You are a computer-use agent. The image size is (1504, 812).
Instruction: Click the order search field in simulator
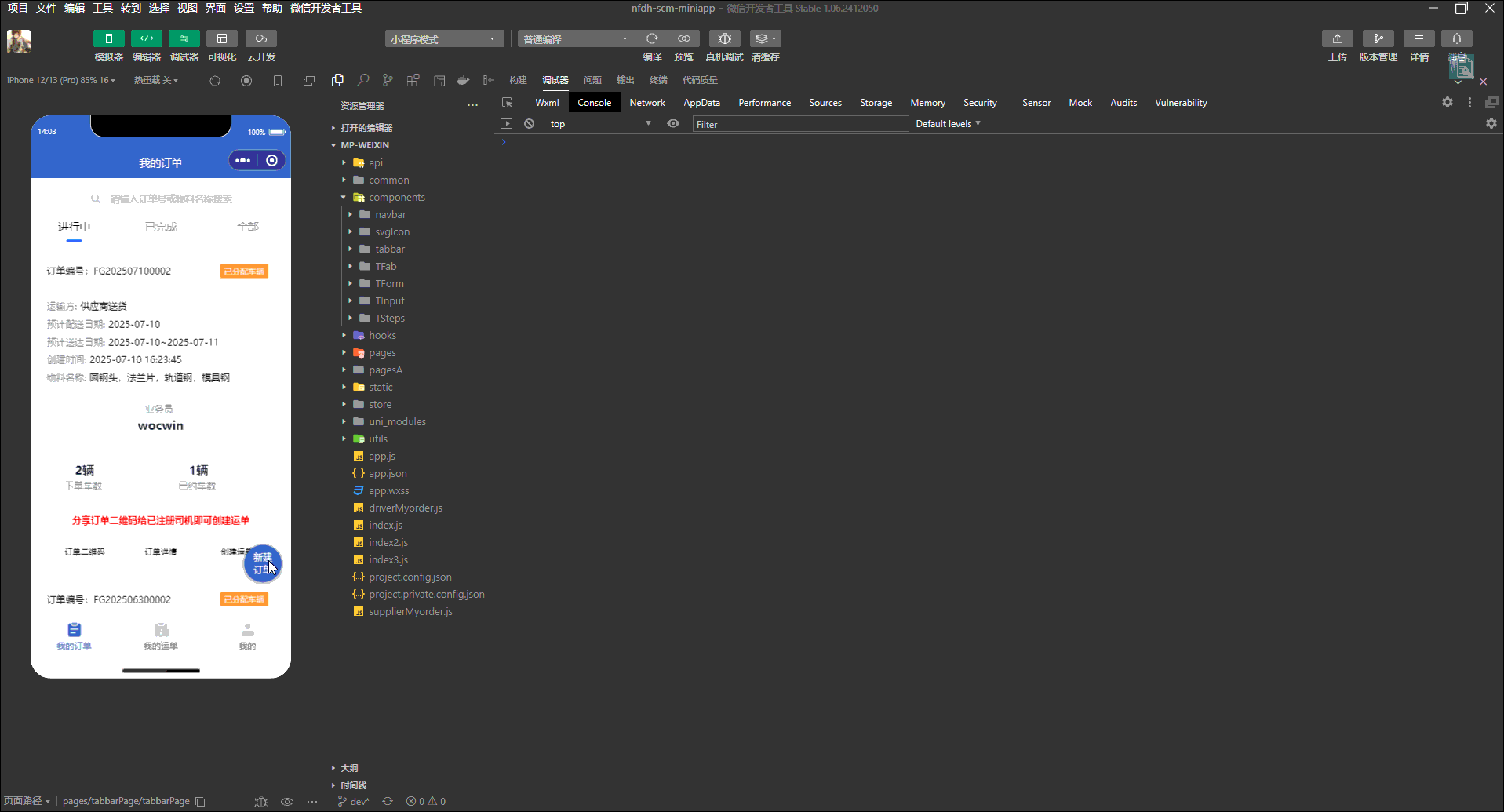pyautogui.click(x=162, y=198)
